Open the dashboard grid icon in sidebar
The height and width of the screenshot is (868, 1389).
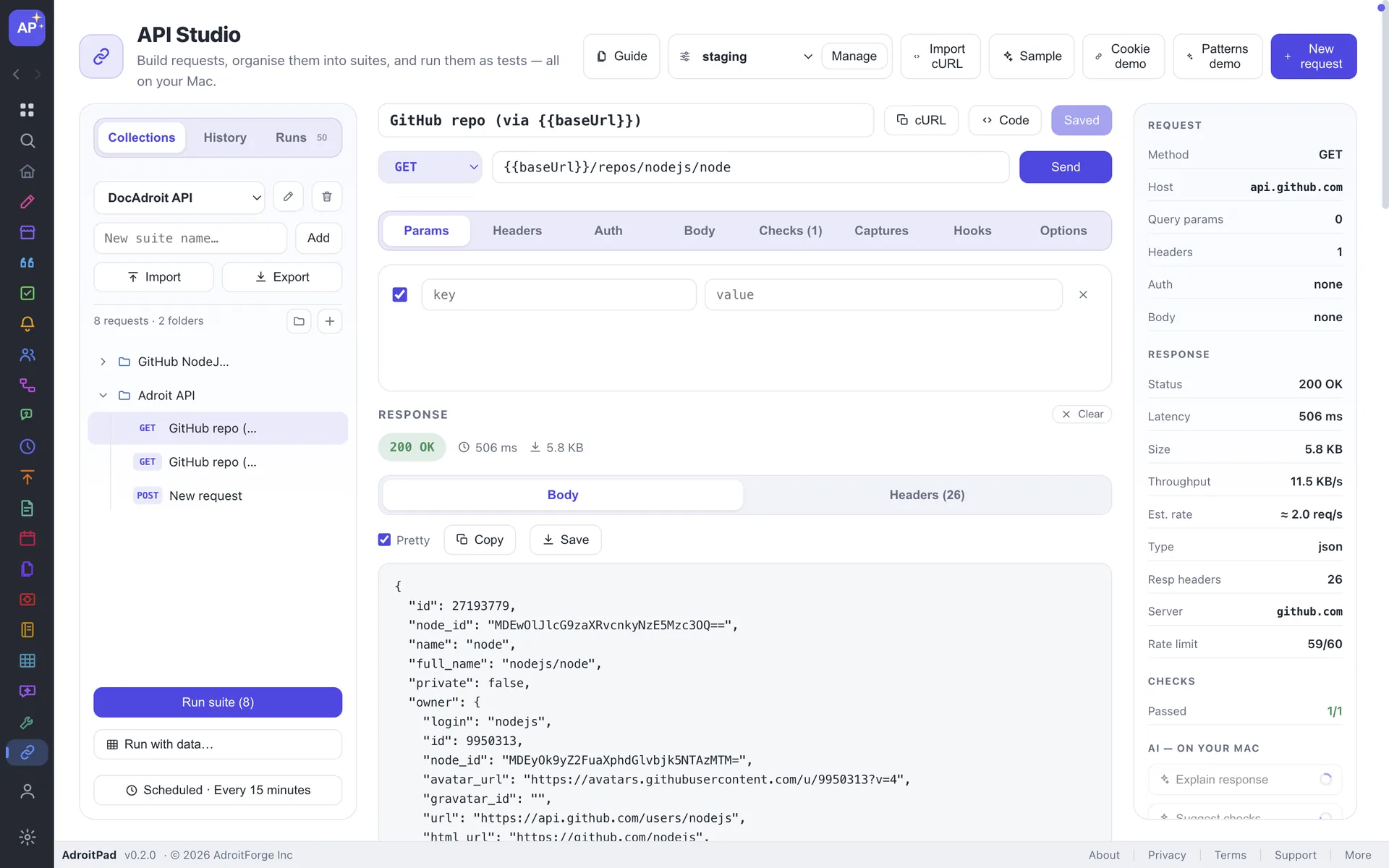pyautogui.click(x=27, y=110)
